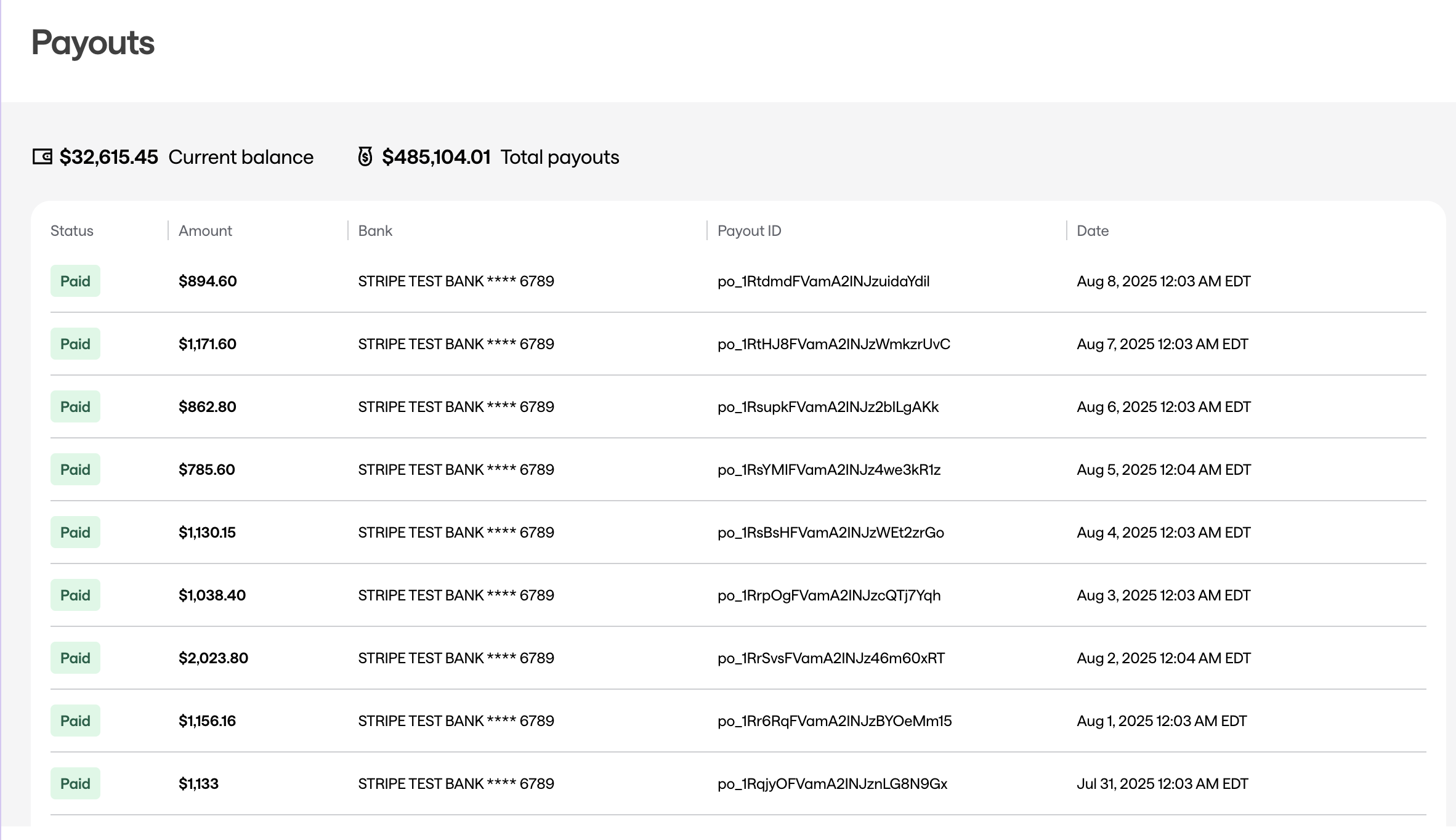The height and width of the screenshot is (840, 1456).
Task: Click the Status column header
Action: click(72, 231)
